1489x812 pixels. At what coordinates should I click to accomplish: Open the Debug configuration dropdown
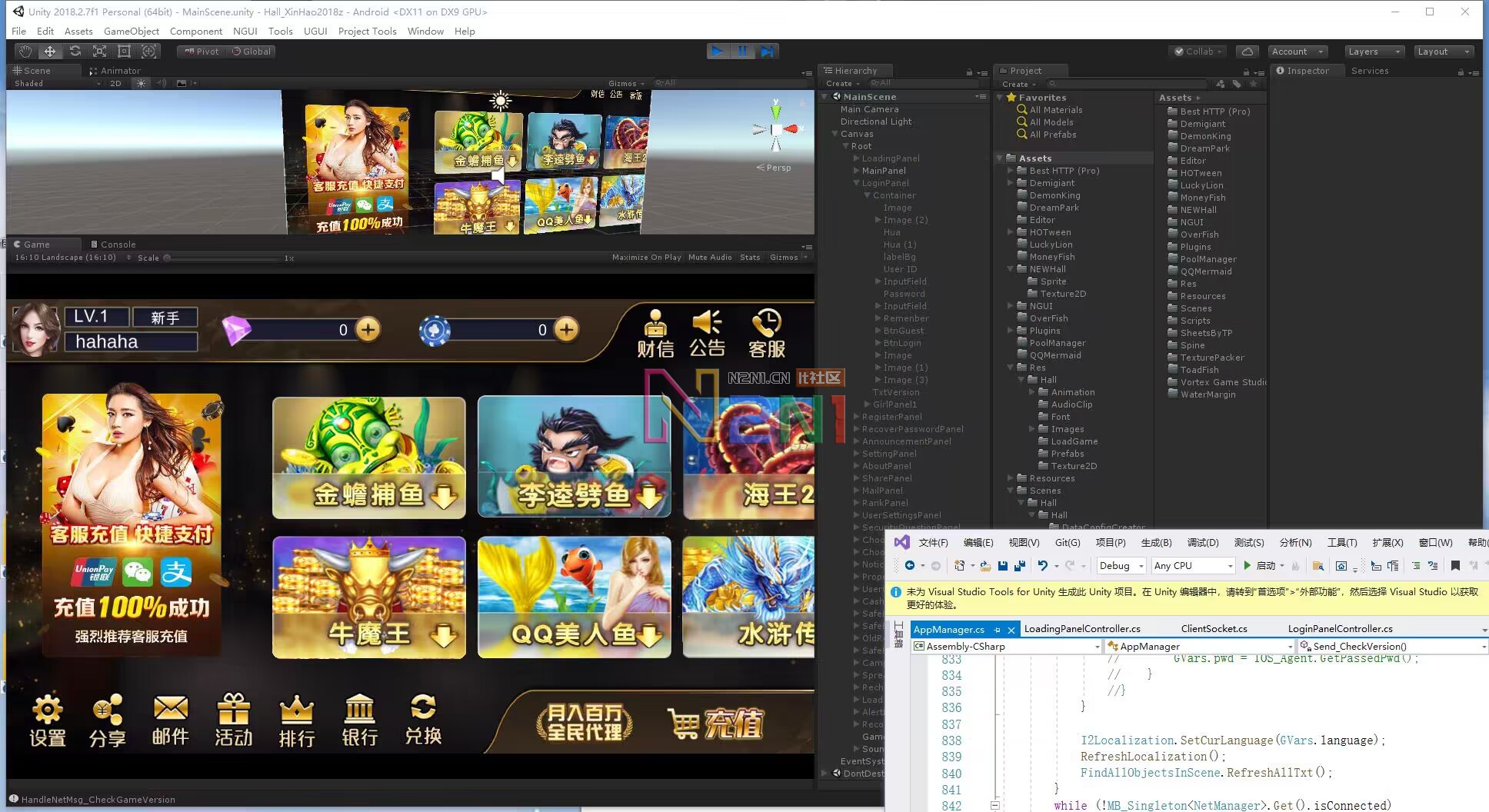click(x=1121, y=566)
